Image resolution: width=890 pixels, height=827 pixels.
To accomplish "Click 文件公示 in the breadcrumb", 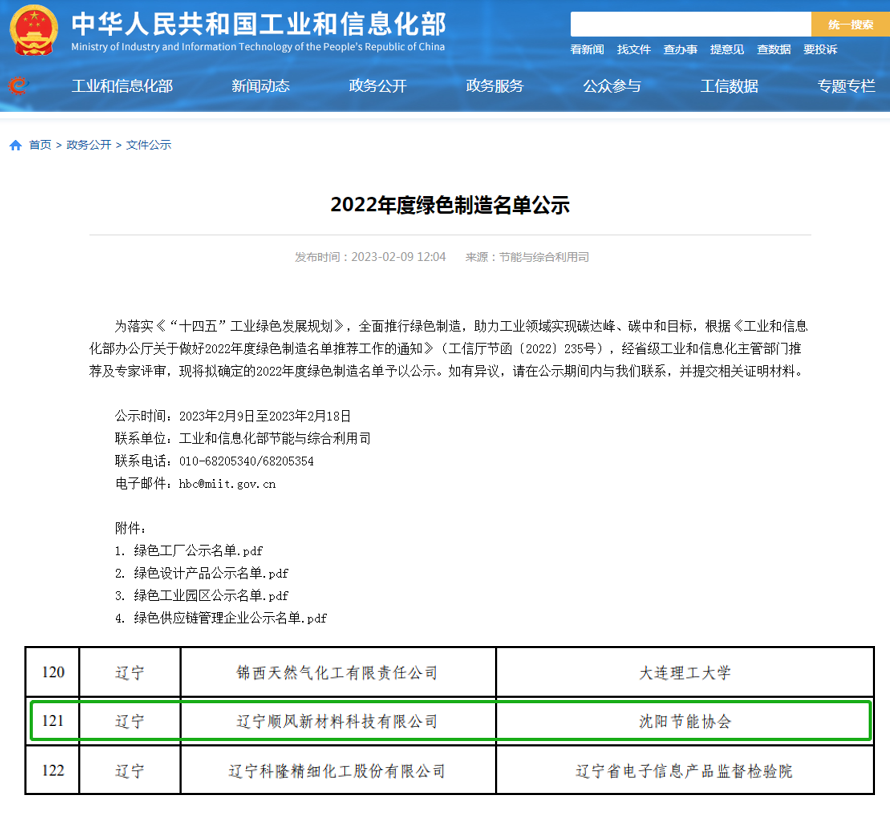I will (149, 145).
